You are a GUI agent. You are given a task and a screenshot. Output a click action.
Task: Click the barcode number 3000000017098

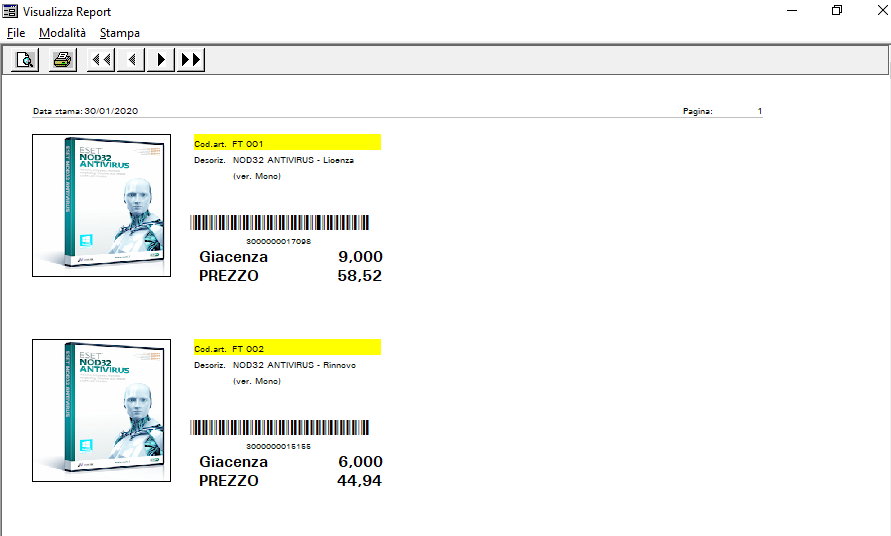278,242
